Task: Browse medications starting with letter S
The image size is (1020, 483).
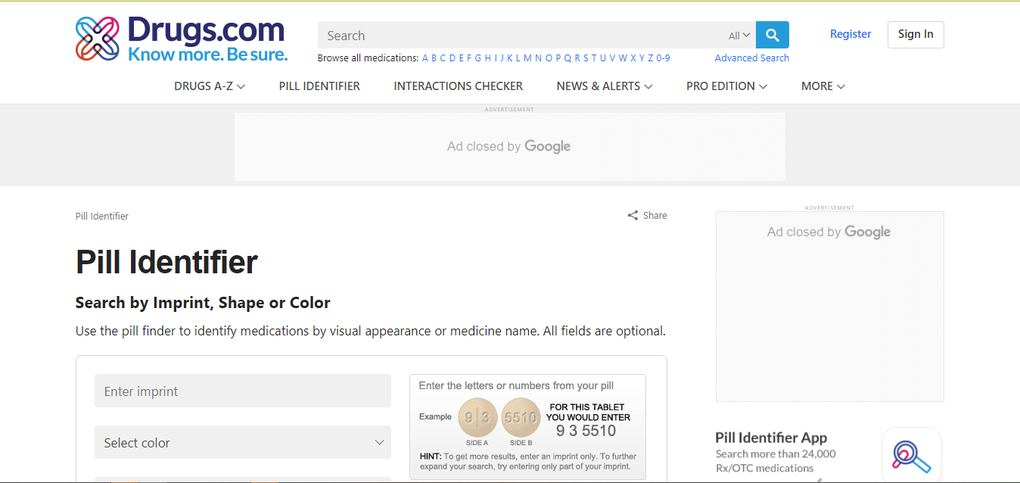Action: point(585,58)
